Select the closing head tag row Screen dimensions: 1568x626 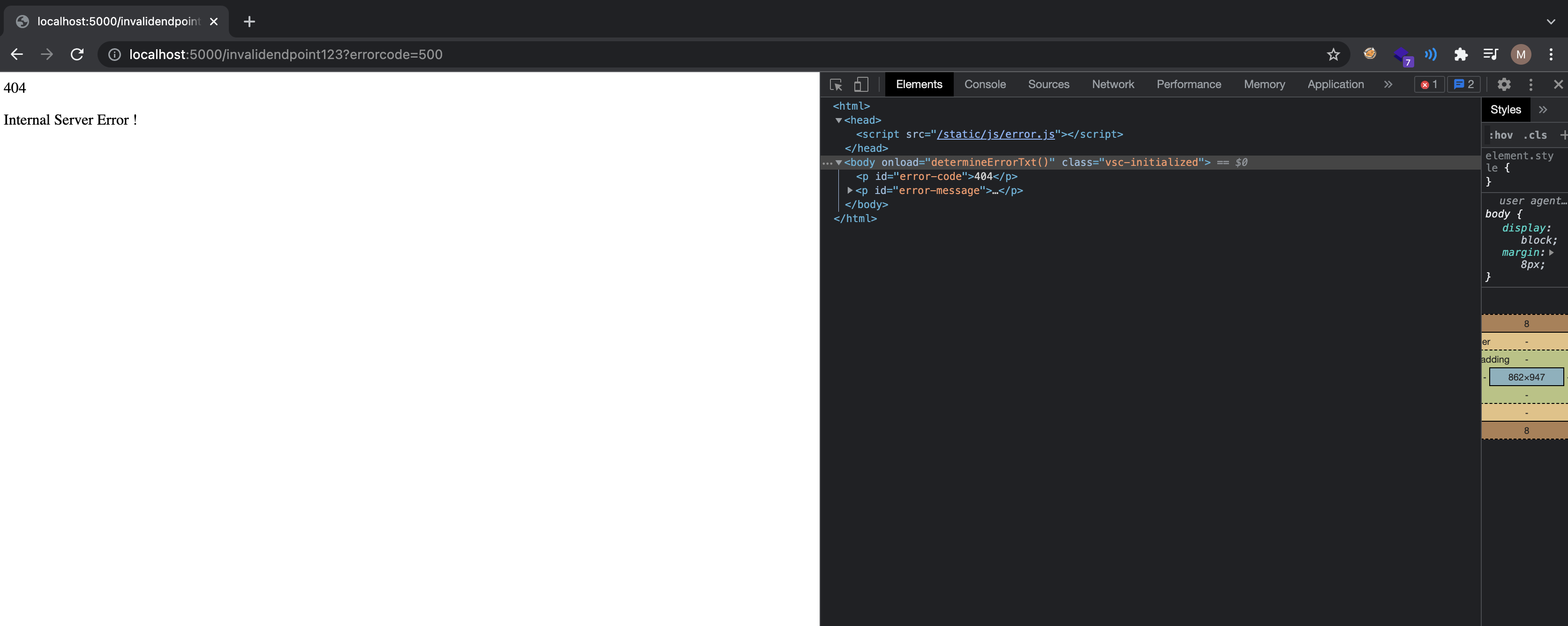click(x=866, y=149)
